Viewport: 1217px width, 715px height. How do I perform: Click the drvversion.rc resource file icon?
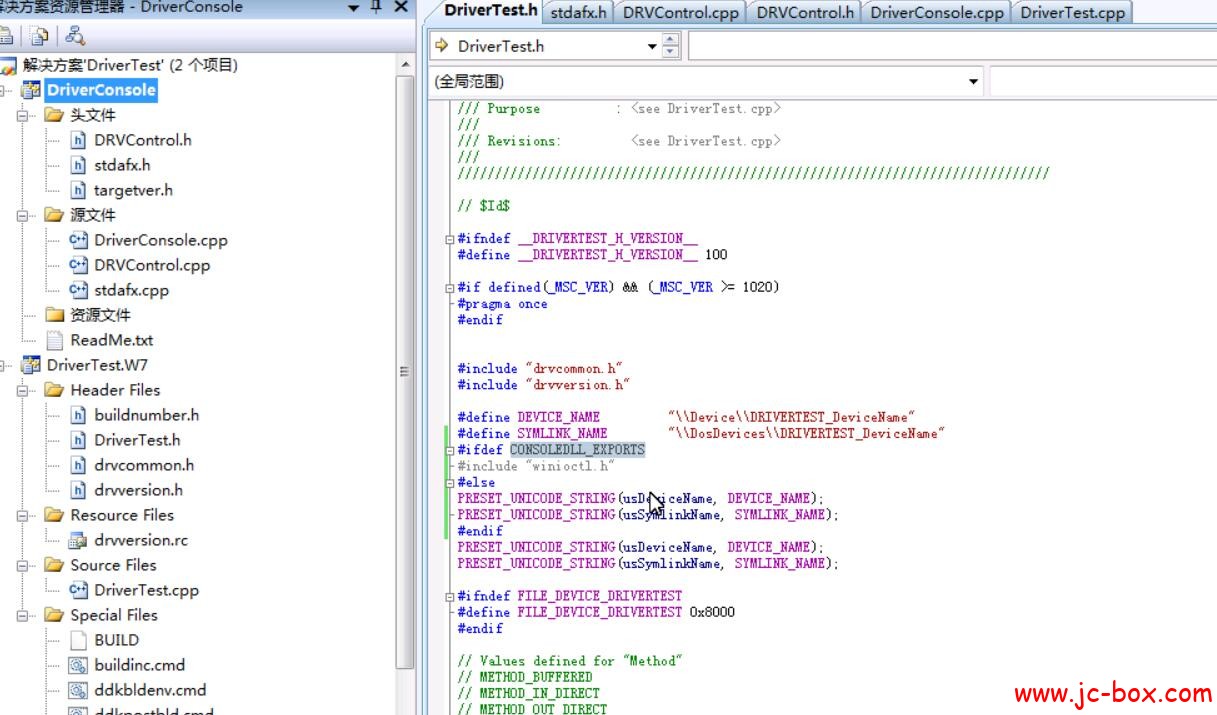[78, 540]
